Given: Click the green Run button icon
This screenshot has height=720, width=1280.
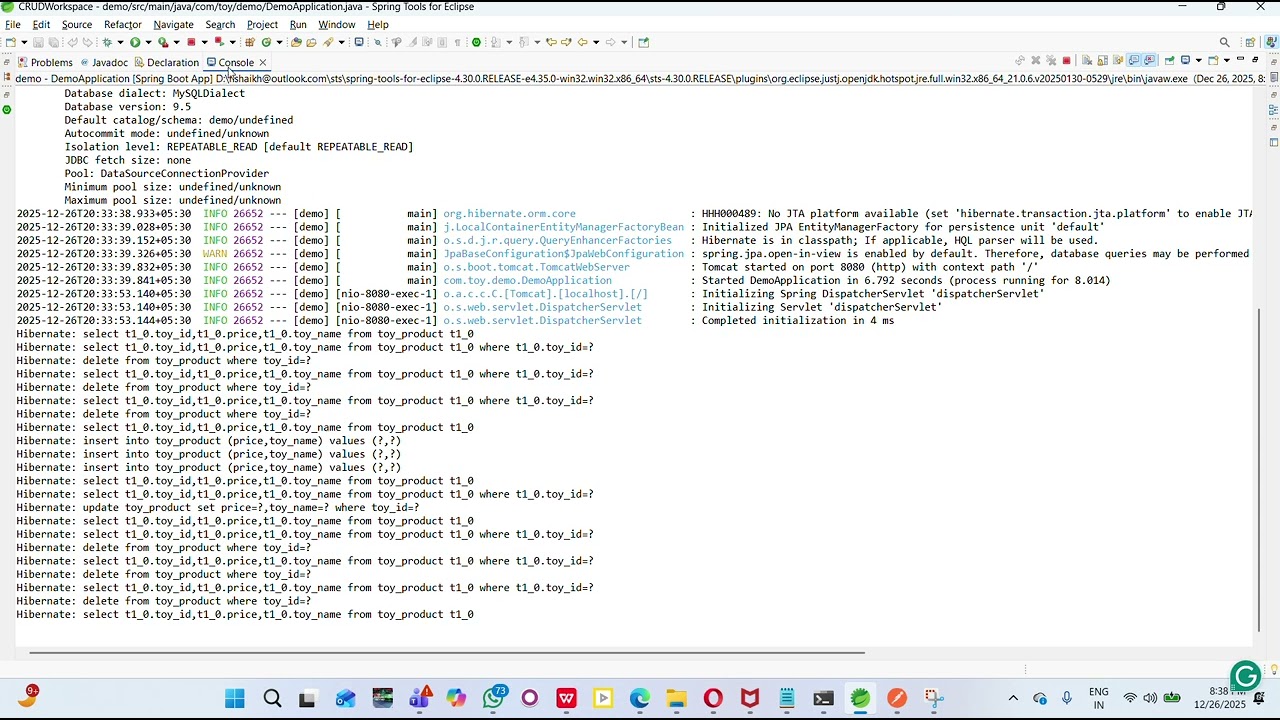Looking at the screenshot, I should pos(135,42).
